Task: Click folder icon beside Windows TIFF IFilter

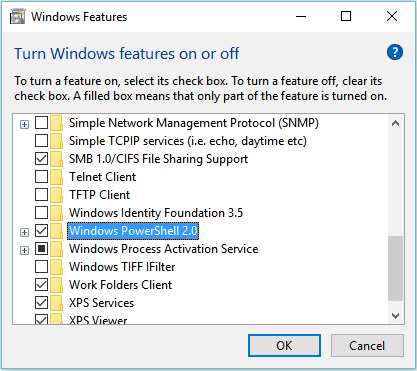Action: (x=57, y=267)
